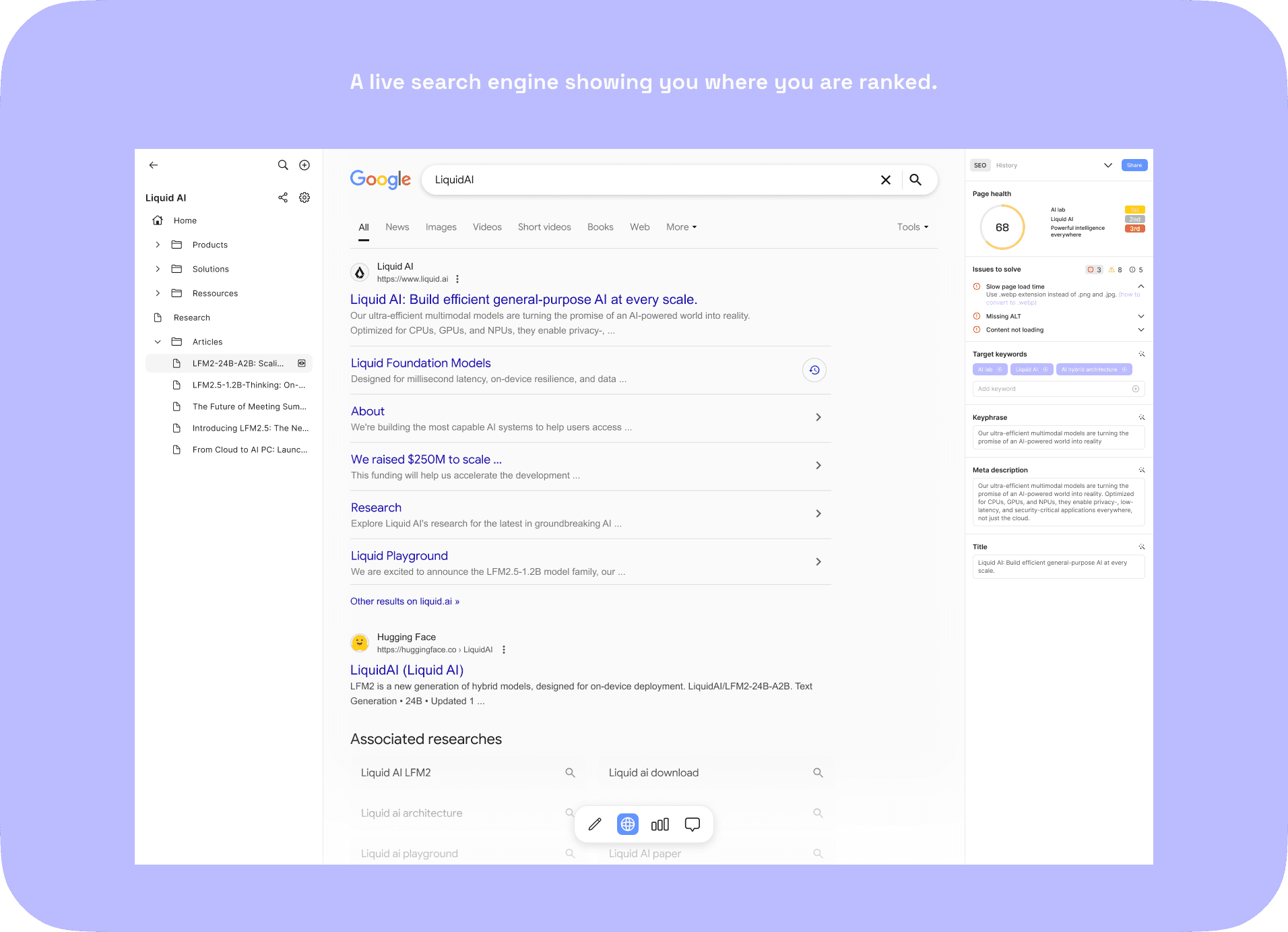1288x932 pixels.
Task: Switch to the Videos tab
Action: (x=487, y=227)
